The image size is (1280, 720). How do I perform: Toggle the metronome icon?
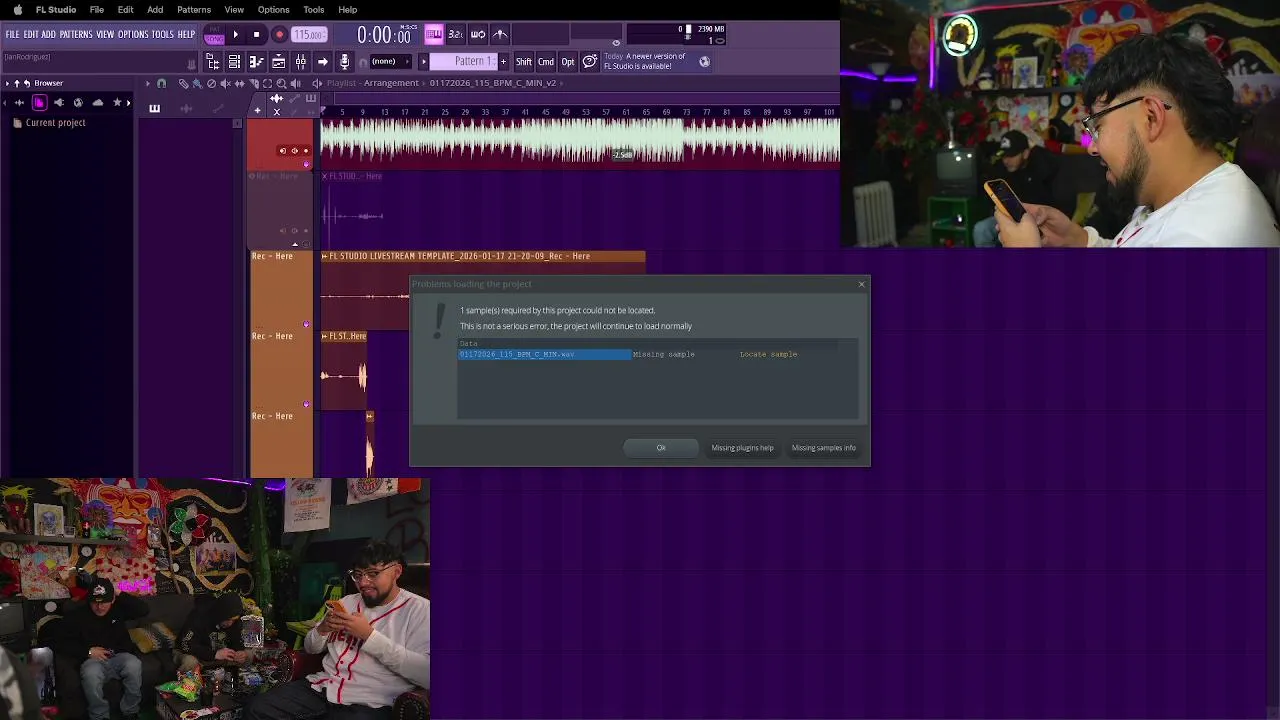[500, 34]
